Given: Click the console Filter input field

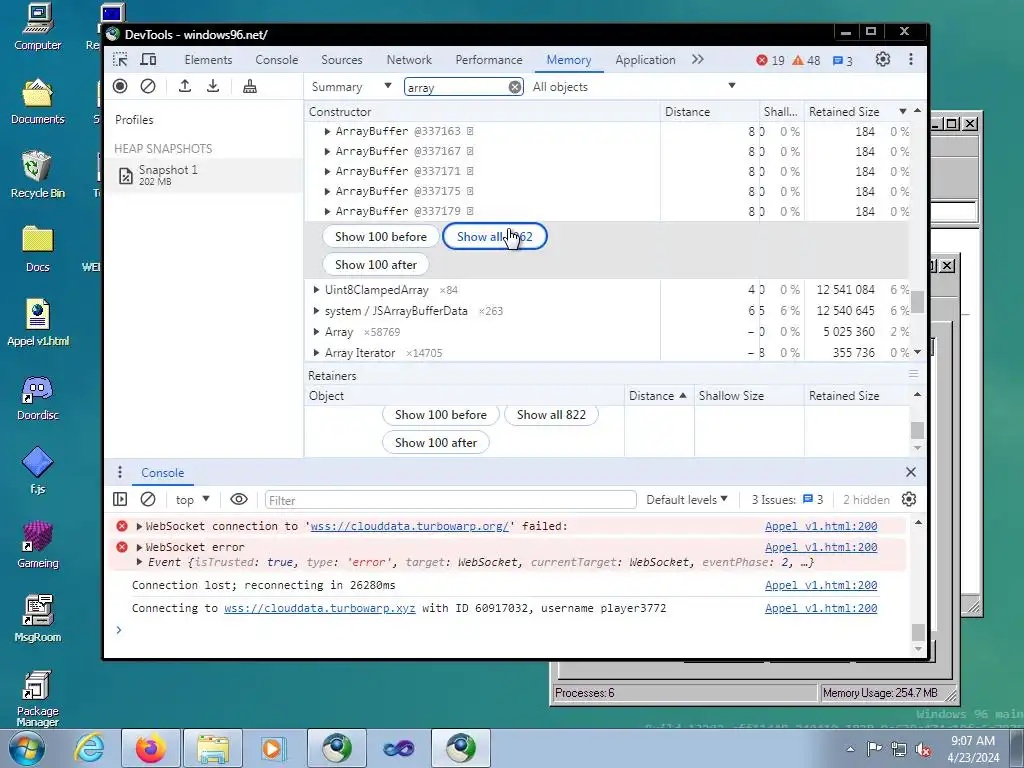Looking at the screenshot, I should click(451, 500).
